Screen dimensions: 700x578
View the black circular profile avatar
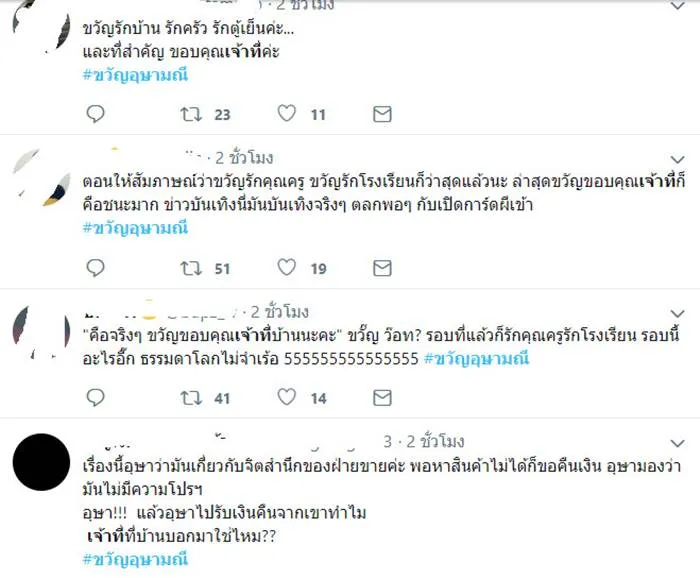41,462
